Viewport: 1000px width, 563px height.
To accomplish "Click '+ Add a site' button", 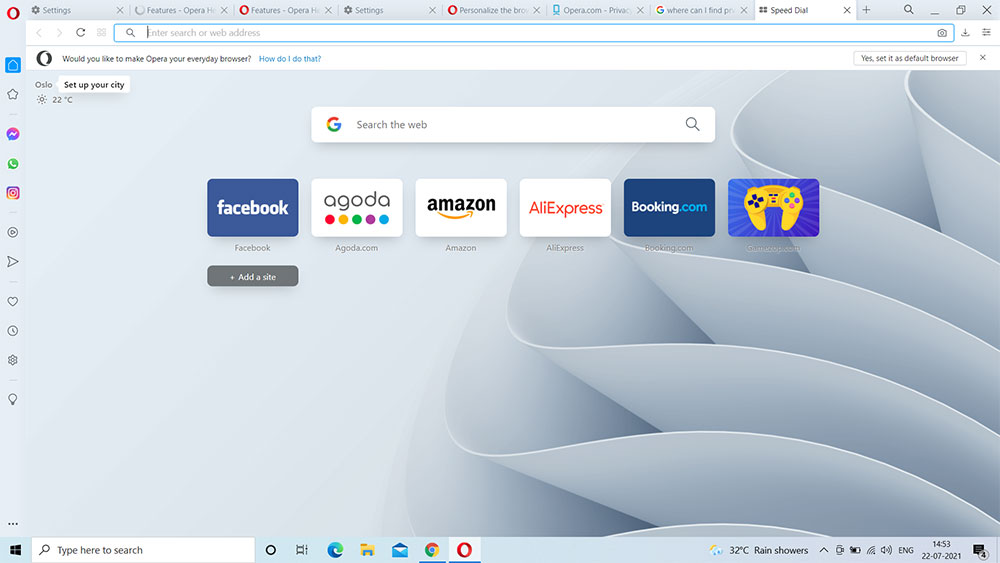I will (x=253, y=276).
